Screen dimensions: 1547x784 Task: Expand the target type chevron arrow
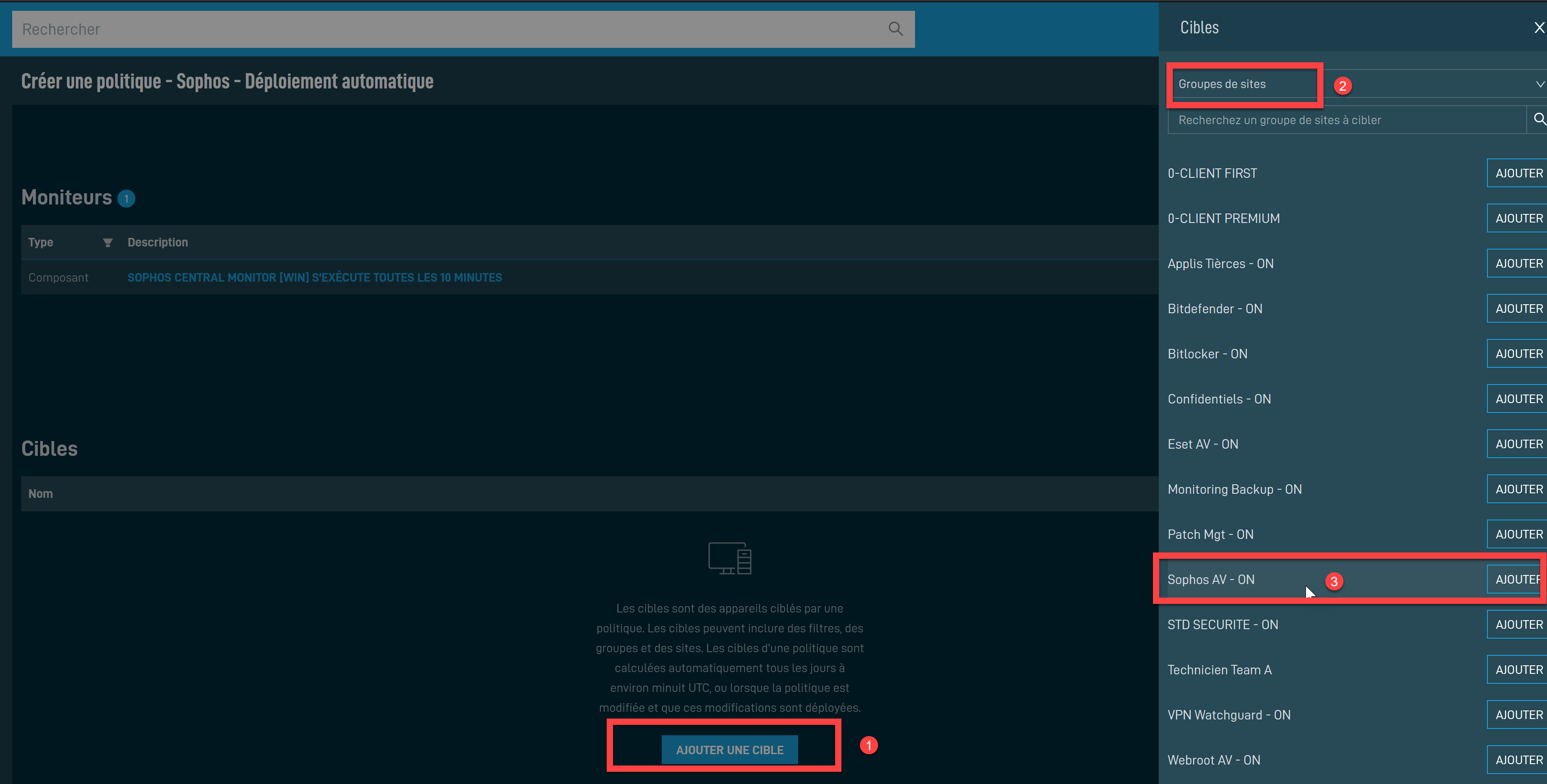[1539, 84]
